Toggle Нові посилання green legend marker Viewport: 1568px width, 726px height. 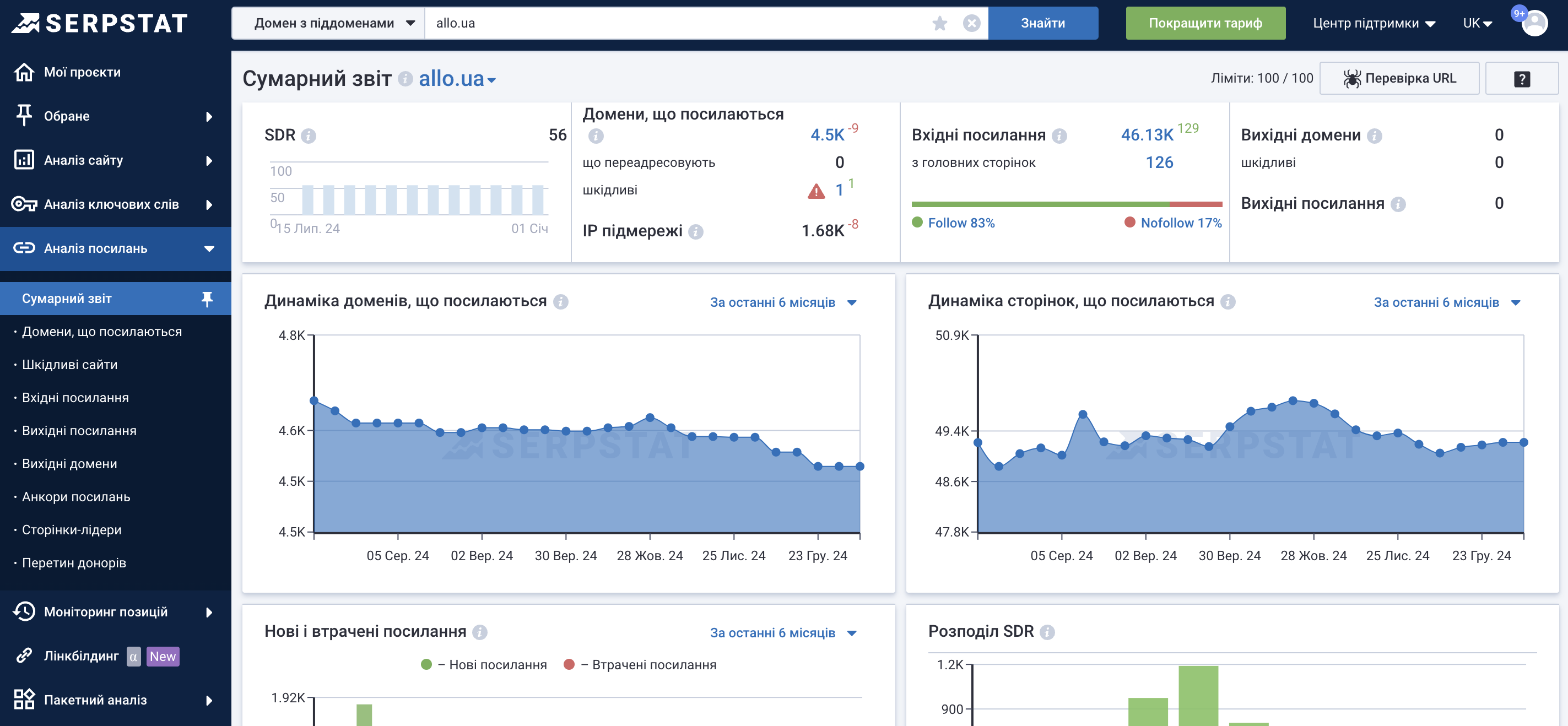click(x=426, y=664)
